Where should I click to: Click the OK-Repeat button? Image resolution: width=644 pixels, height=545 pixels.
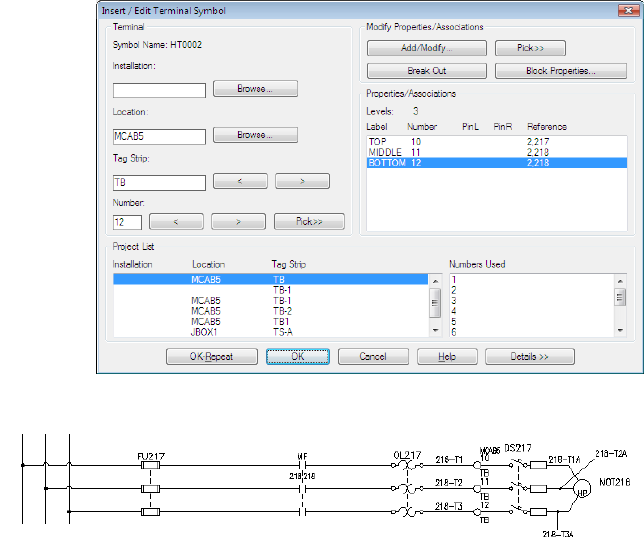coord(212,356)
